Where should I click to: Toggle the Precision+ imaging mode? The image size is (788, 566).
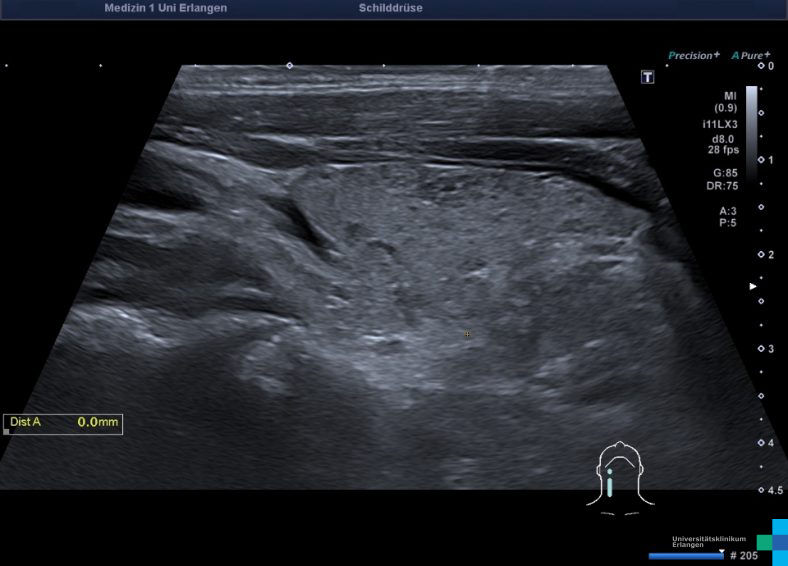(x=693, y=56)
